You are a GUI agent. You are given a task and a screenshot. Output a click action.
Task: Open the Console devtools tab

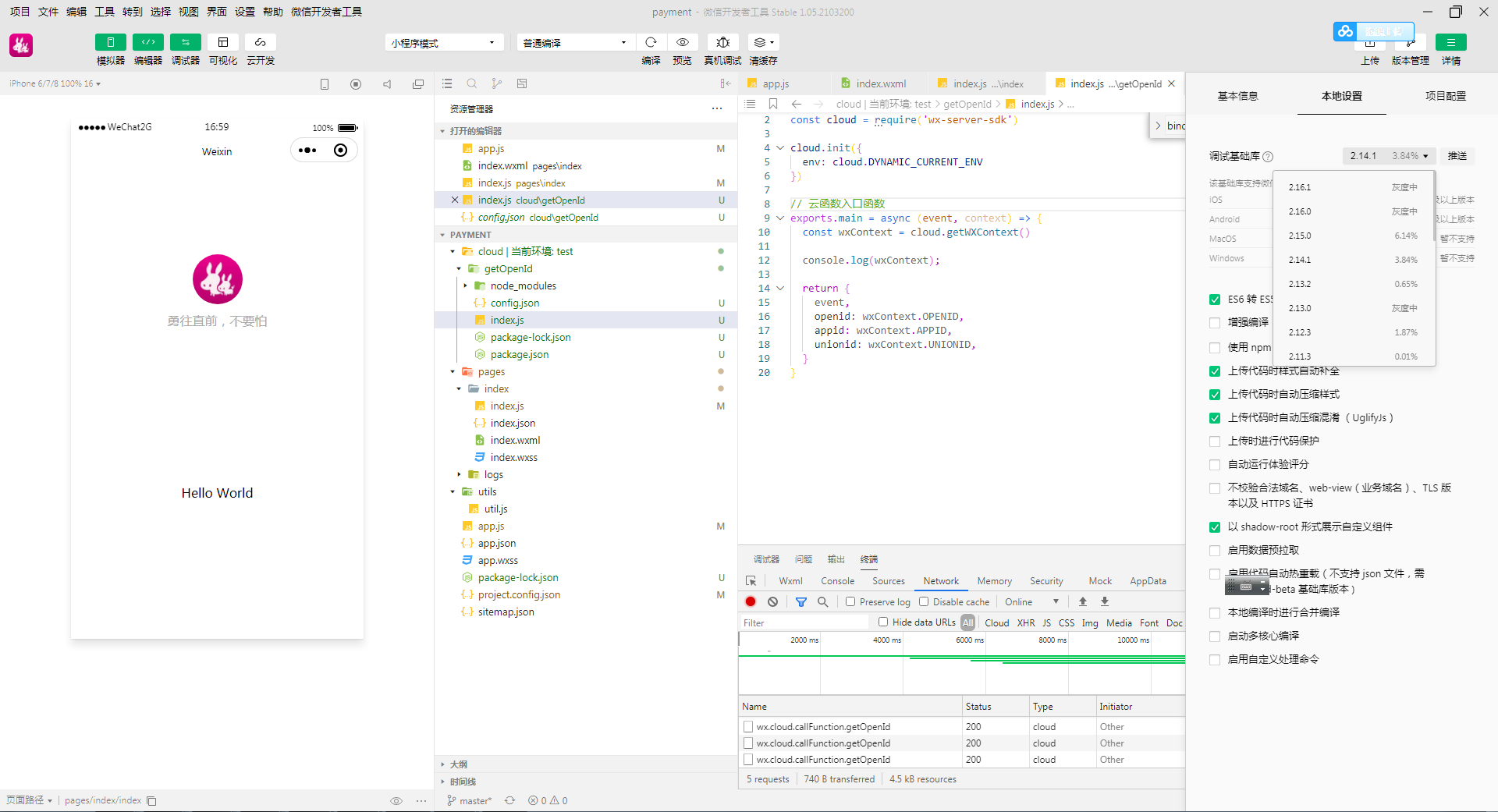(x=837, y=581)
